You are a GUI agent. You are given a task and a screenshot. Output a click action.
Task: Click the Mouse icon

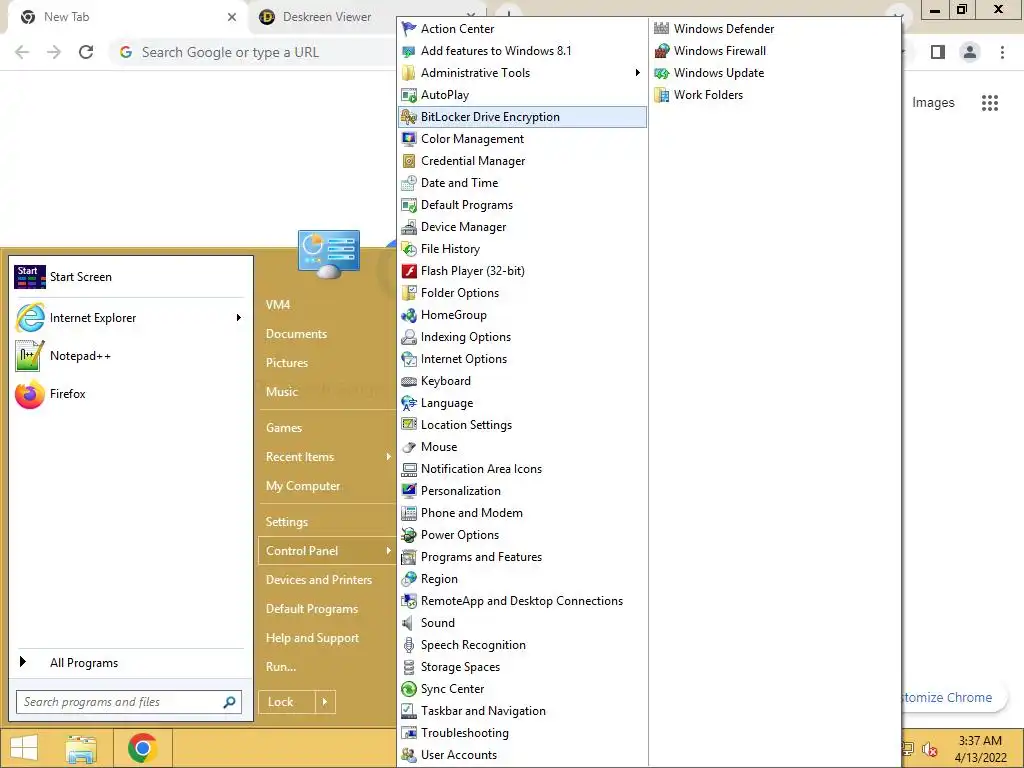409,447
